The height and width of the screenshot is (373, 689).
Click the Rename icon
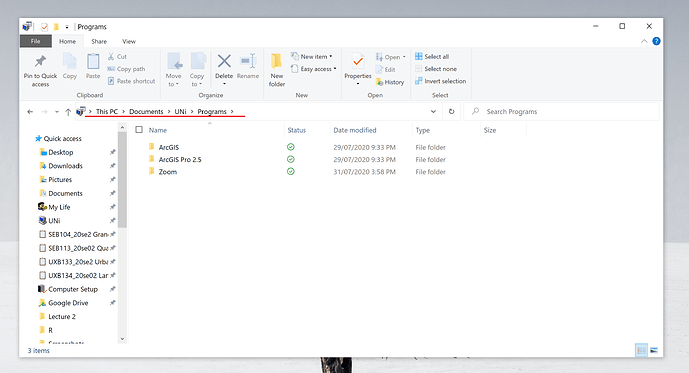[248, 61]
